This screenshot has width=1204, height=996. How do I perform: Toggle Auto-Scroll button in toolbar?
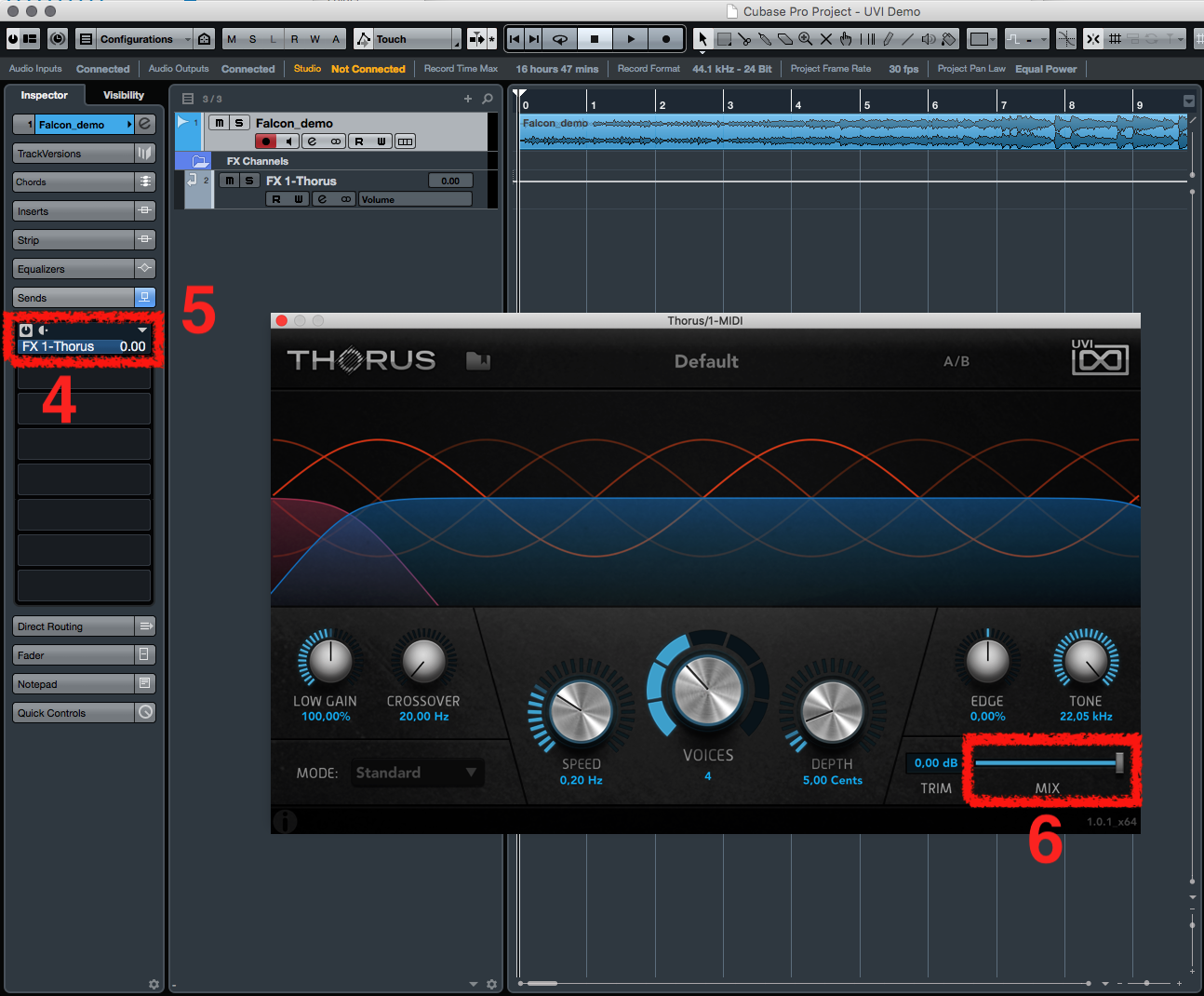click(x=477, y=39)
